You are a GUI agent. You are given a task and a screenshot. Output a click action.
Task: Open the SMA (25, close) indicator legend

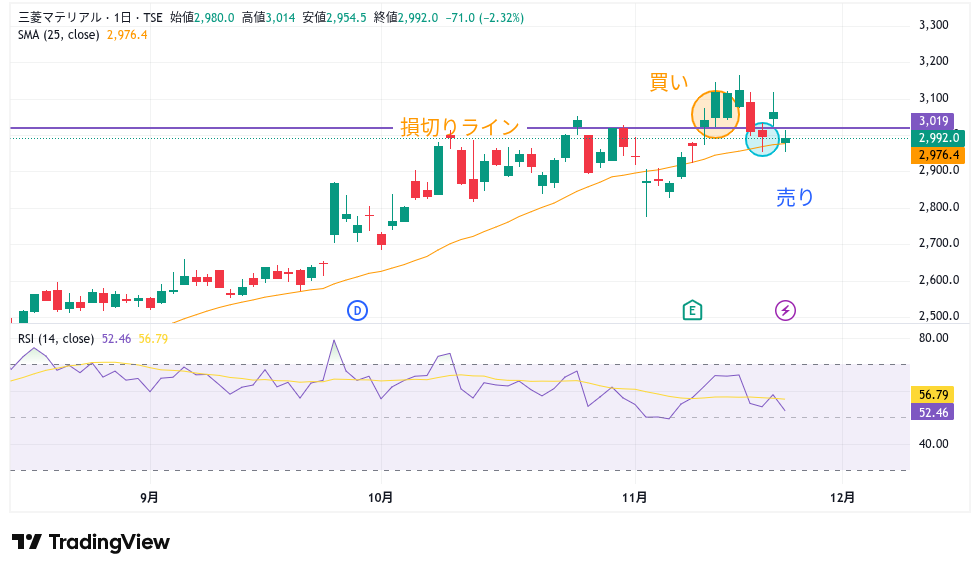[x=59, y=34]
